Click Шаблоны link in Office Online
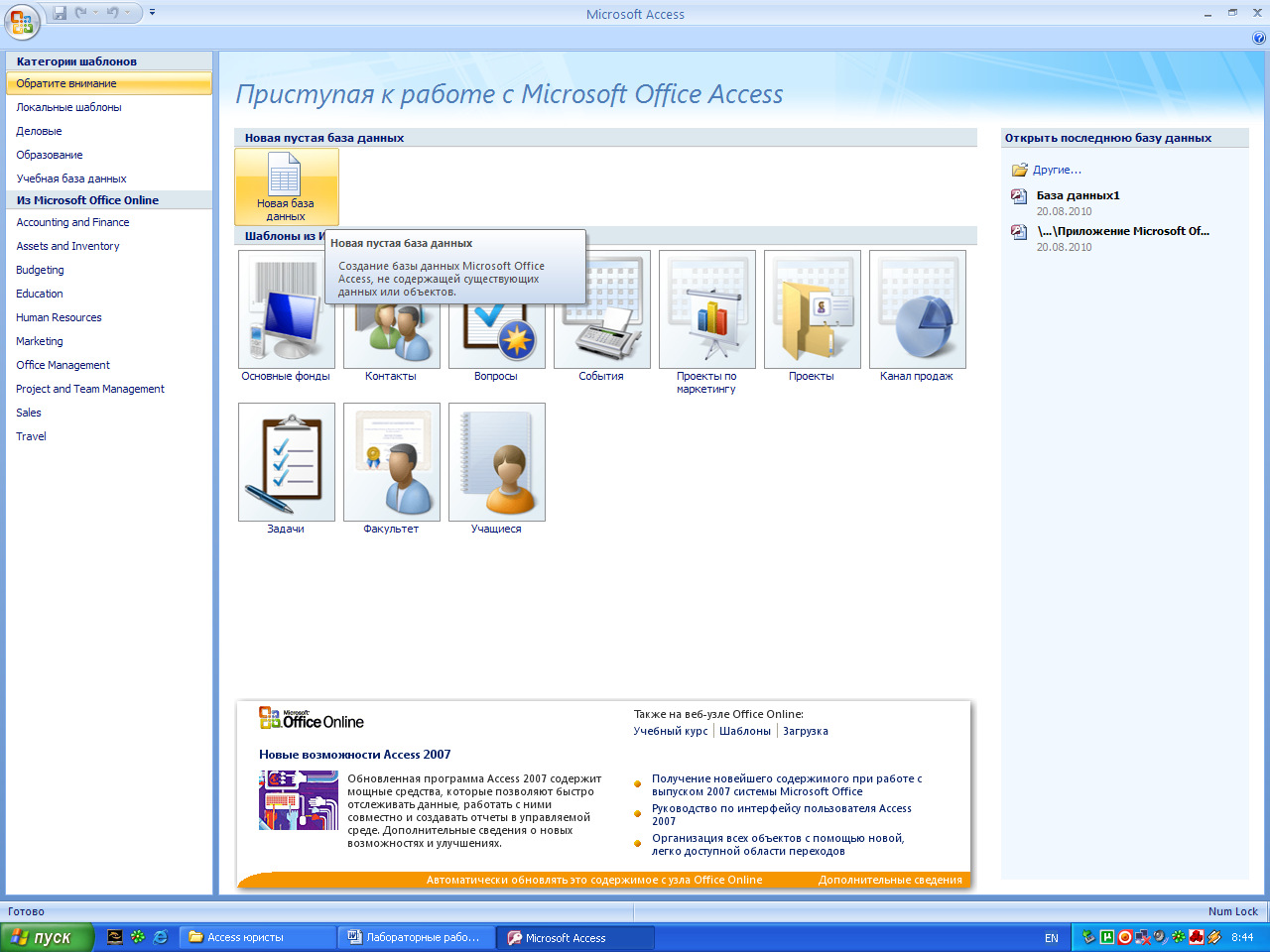Viewport: 1270px width, 952px height. (745, 731)
